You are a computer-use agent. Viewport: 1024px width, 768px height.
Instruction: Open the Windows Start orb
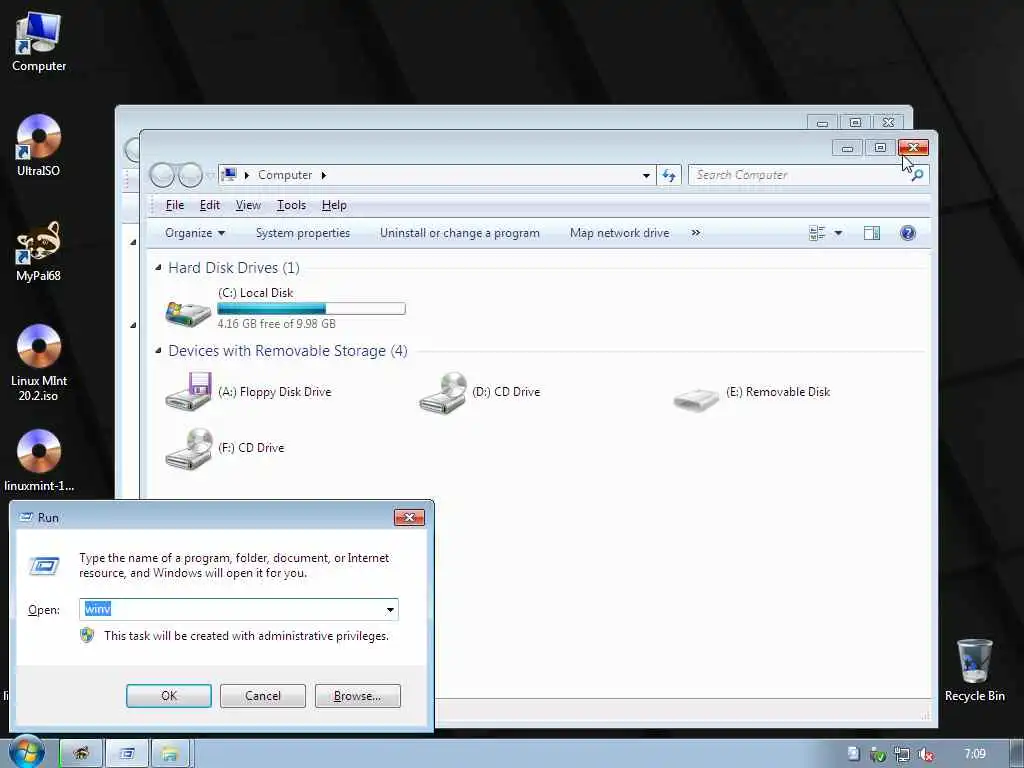click(x=27, y=752)
